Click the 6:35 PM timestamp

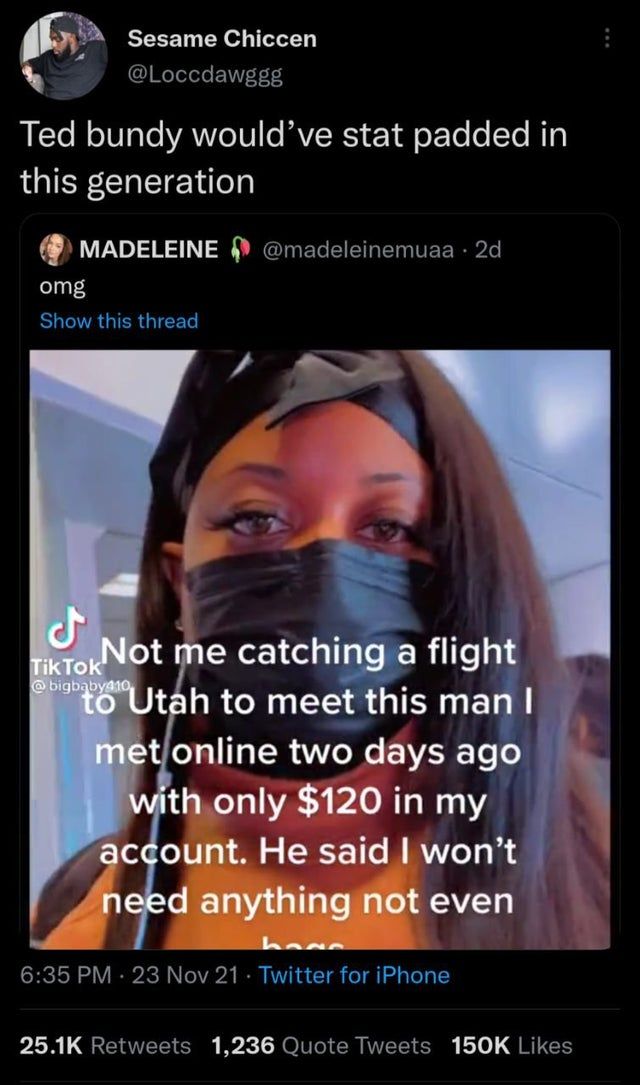pyautogui.click(x=66, y=975)
